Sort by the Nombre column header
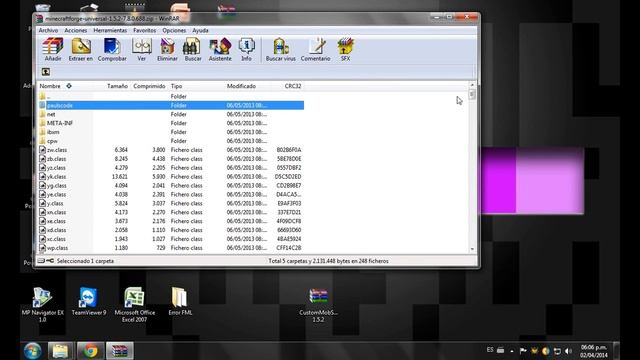Image resolution: width=640 pixels, height=360 pixels. 50,86
